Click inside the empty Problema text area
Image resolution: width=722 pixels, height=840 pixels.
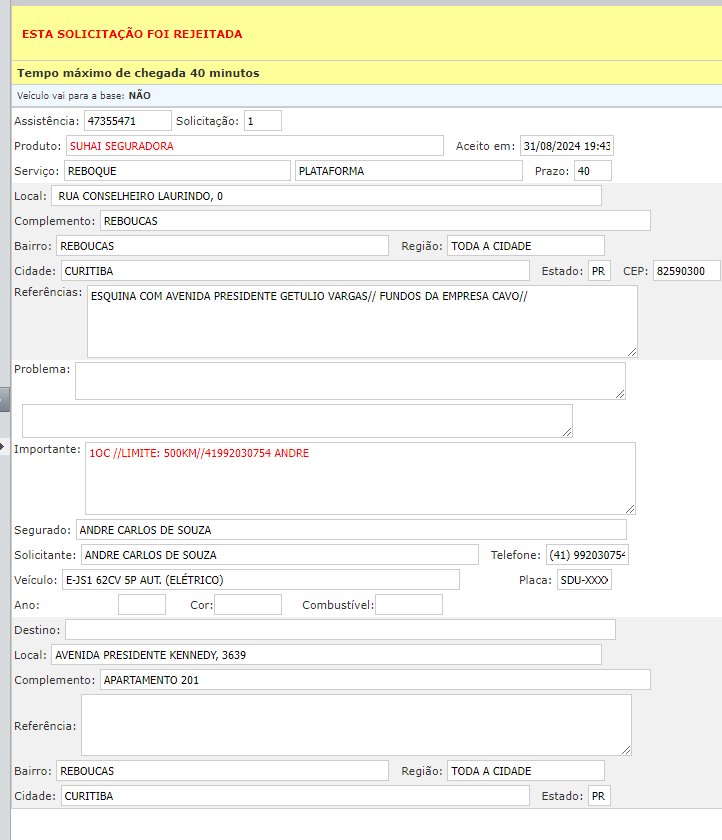(349, 381)
